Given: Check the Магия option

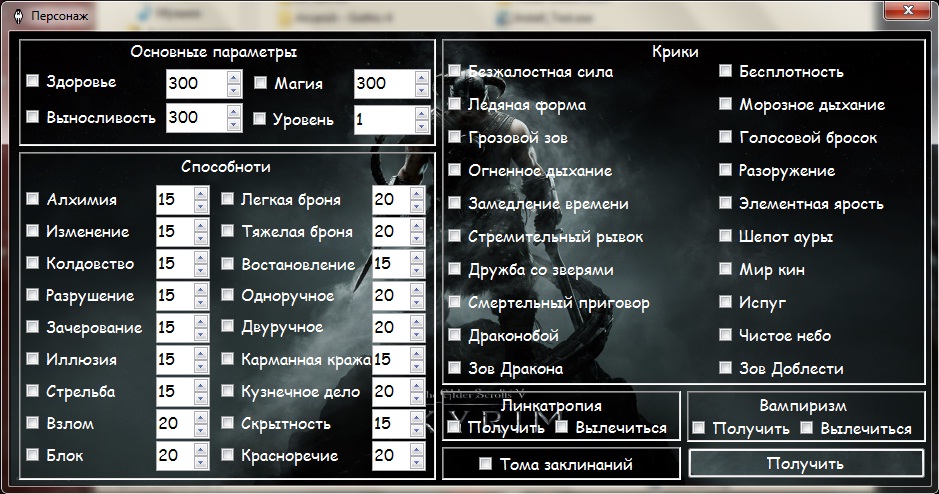Looking at the screenshot, I should coord(260,83).
